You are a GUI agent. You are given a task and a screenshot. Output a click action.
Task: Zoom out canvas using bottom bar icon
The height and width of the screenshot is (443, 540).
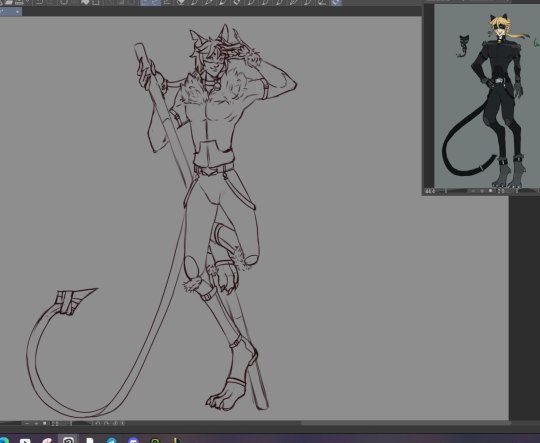(x=27, y=423)
